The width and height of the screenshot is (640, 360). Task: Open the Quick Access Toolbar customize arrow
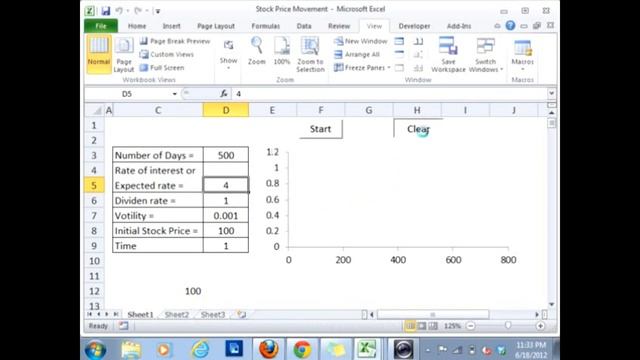[158, 11]
